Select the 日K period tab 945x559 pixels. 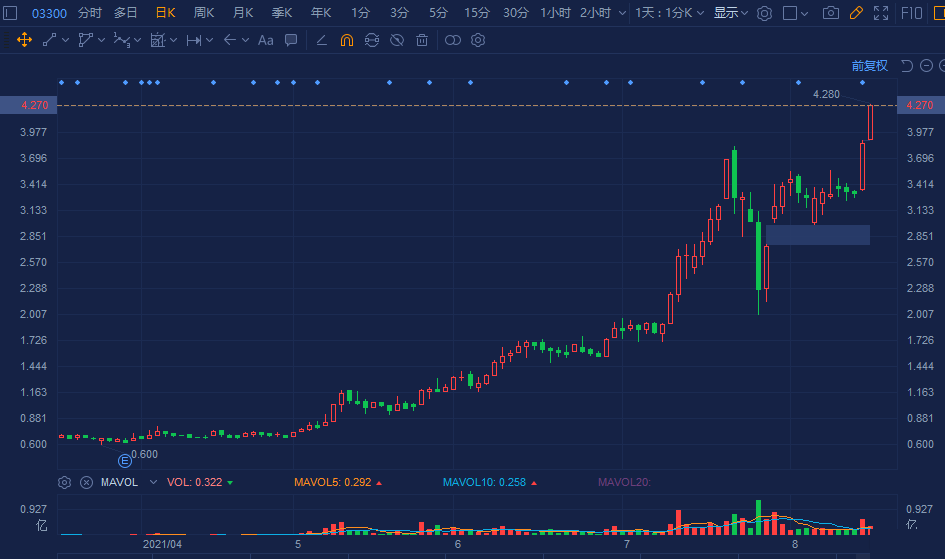[x=165, y=13]
